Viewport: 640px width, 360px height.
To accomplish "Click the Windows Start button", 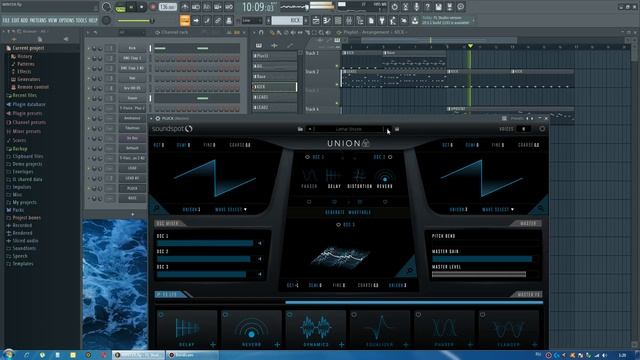I will click(x=8, y=354).
